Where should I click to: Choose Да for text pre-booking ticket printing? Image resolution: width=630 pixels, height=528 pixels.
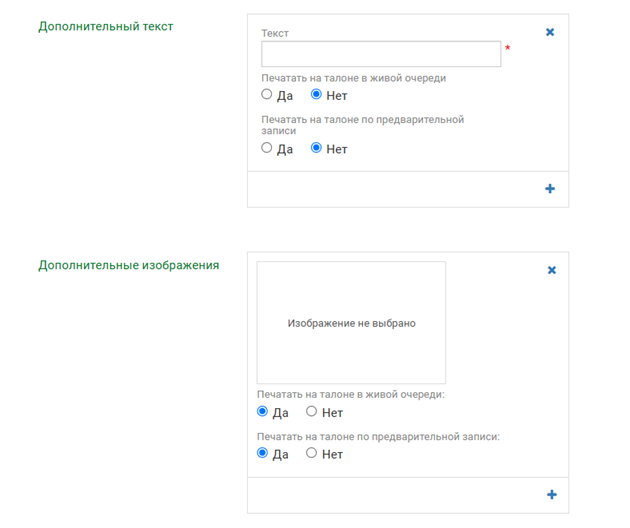tap(267, 148)
